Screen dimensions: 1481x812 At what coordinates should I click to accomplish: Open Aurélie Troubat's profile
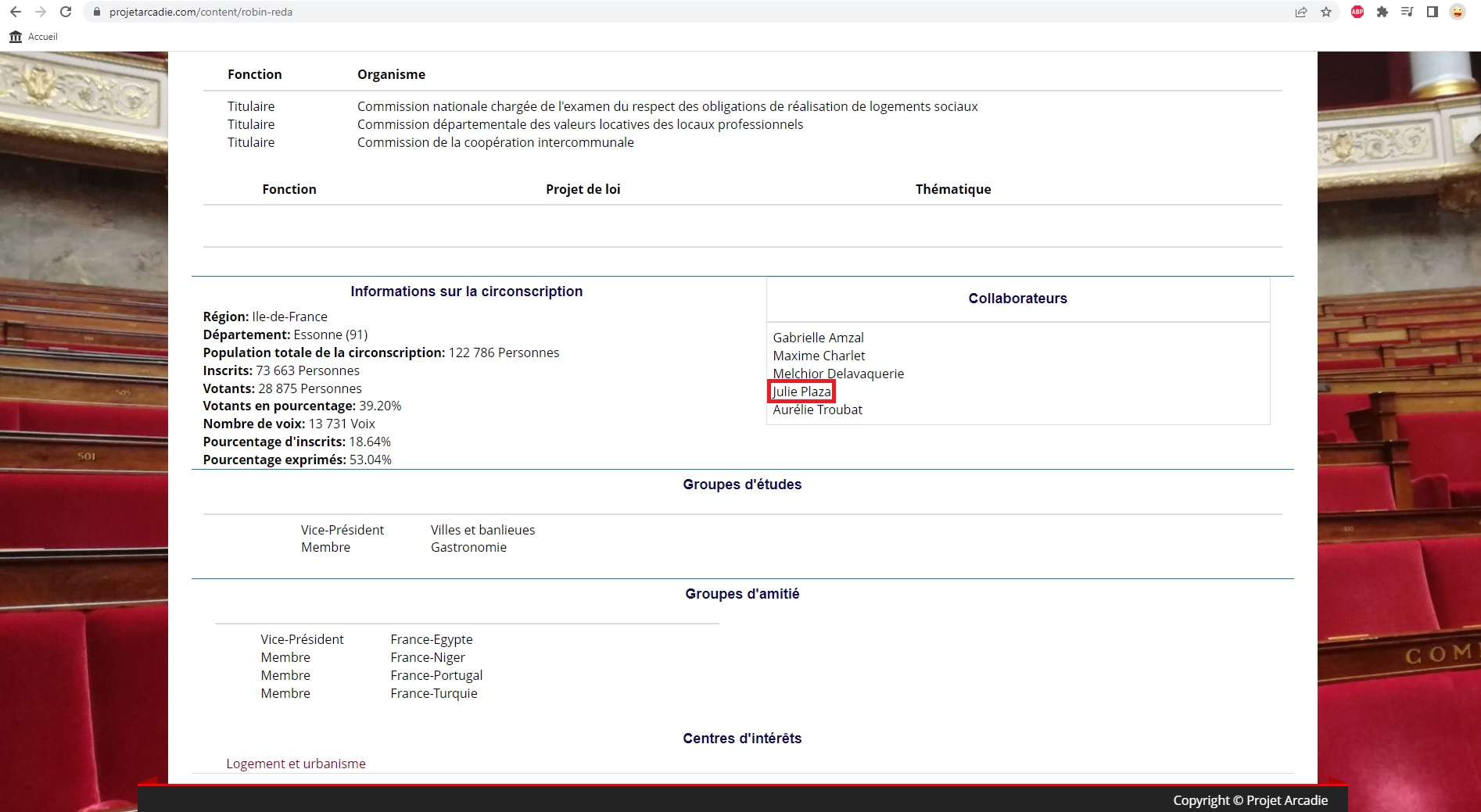pos(817,410)
